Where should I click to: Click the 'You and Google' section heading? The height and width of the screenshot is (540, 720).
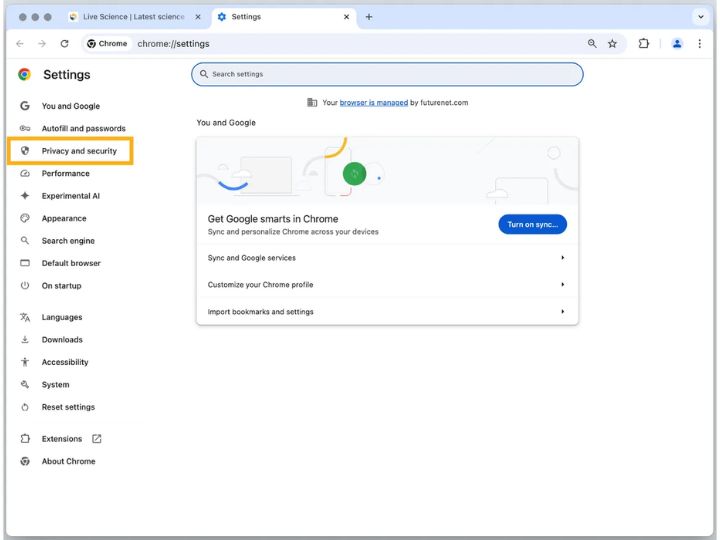pos(226,123)
